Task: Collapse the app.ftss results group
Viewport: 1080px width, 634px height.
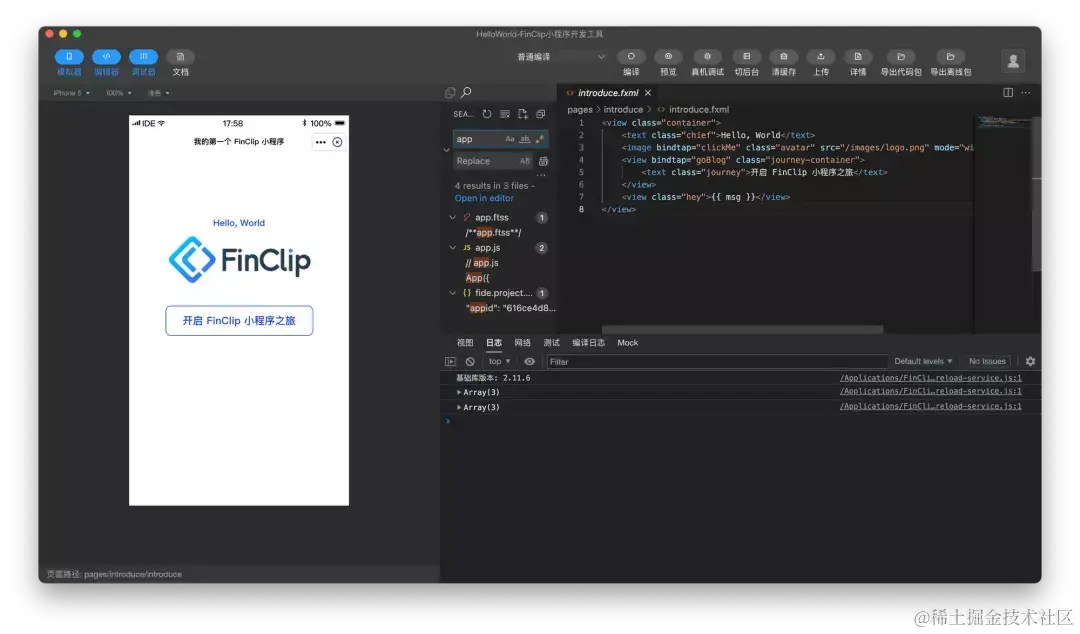Action: (x=453, y=218)
